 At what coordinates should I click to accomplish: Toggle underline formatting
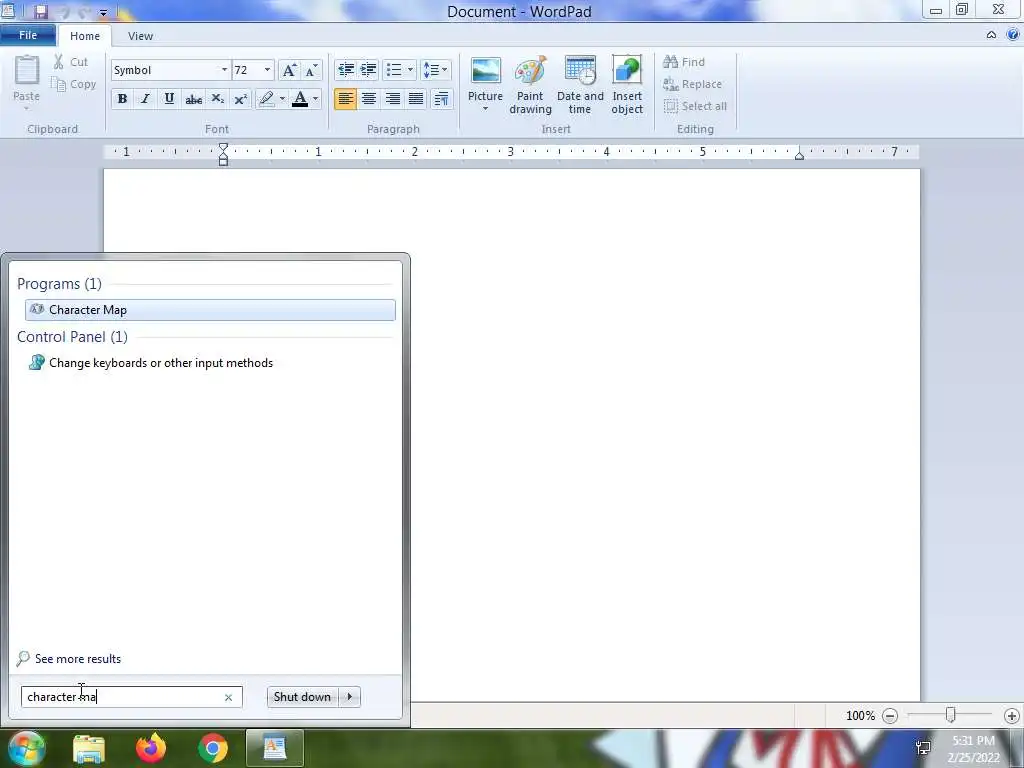click(x=169, y=99)
